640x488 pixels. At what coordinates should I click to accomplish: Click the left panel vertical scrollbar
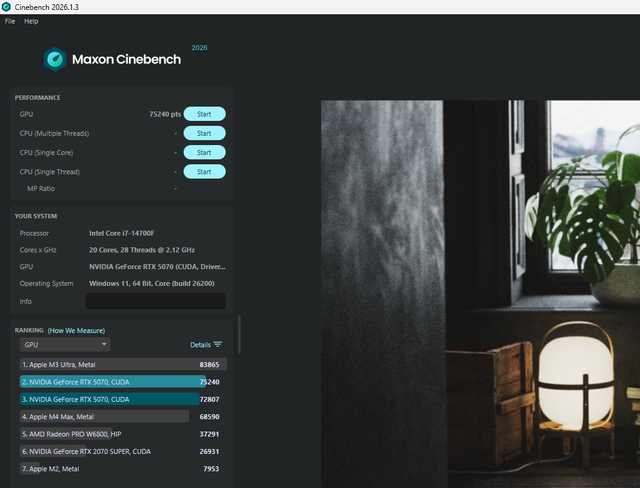coord(239,335)
